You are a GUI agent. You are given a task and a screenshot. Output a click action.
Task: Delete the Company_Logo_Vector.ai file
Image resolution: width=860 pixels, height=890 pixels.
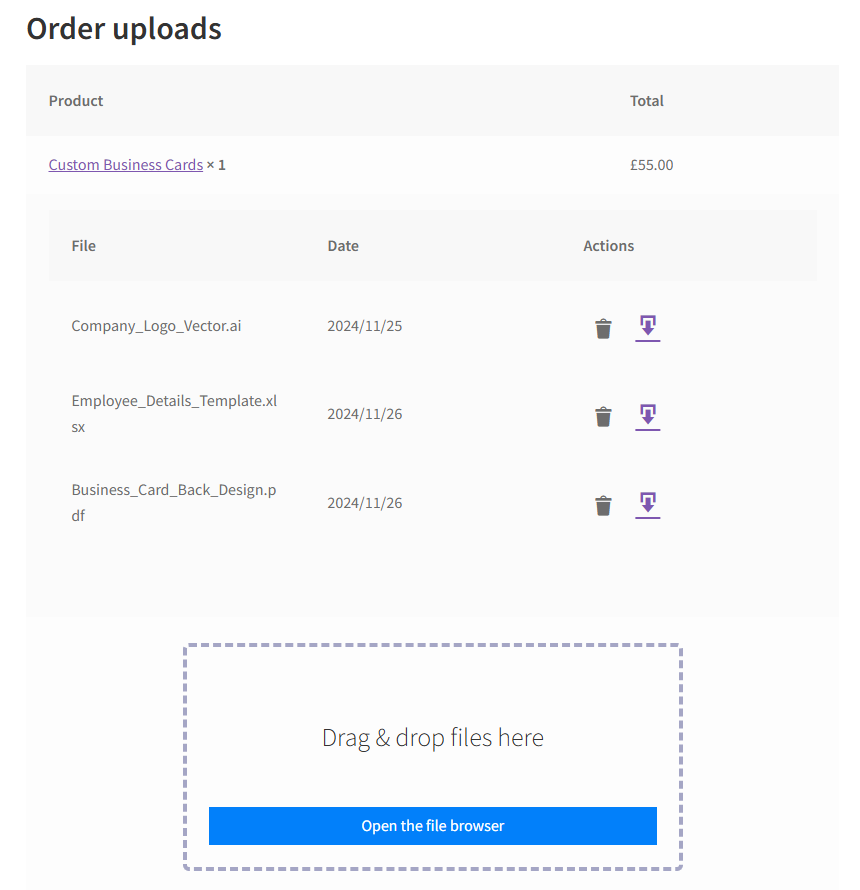[x=603, y=328]
